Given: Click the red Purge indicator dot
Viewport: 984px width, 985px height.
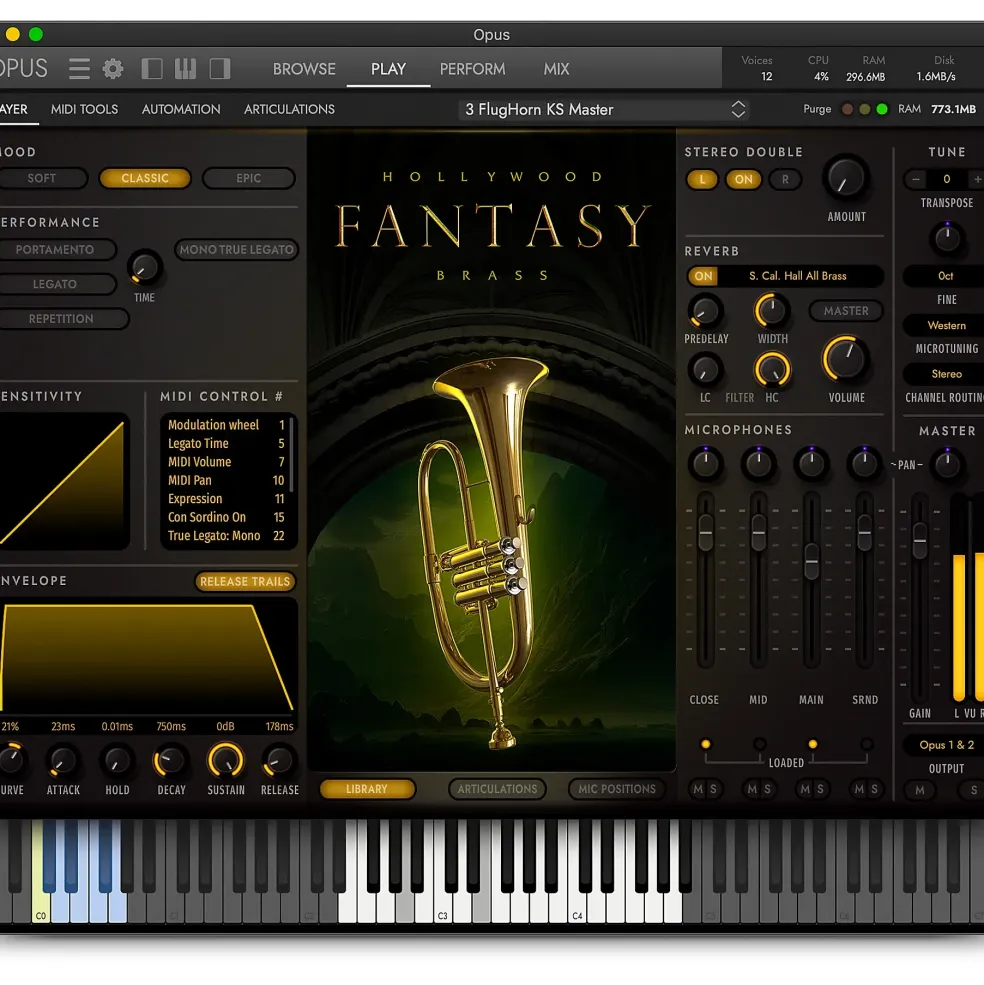Looking at the screenshot, I should (x=847, y=109).
